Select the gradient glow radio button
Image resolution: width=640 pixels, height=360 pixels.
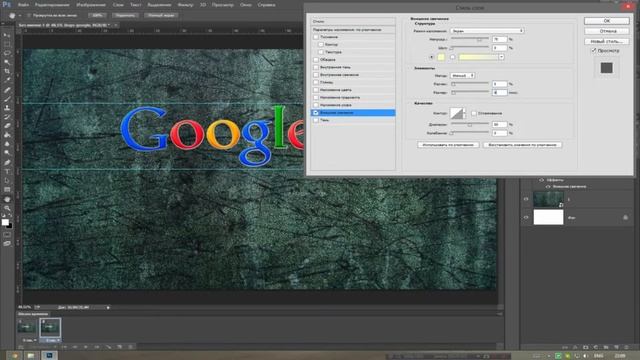[453, 57]
